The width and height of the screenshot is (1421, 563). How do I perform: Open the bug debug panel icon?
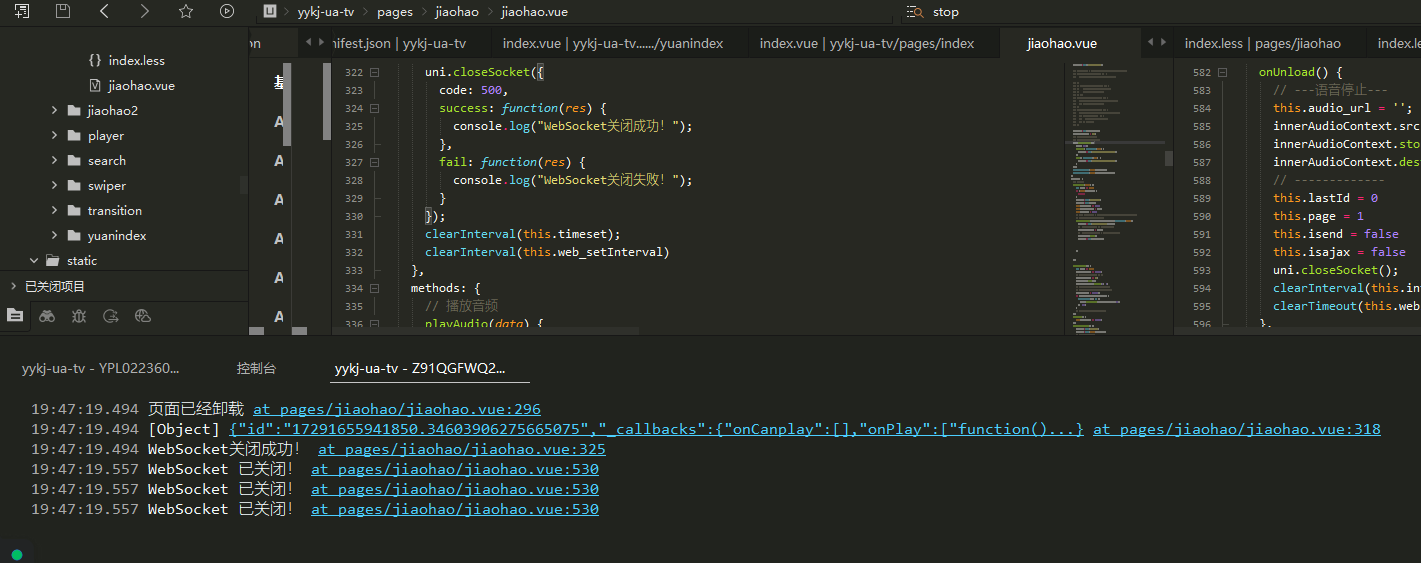(x=79, y=316)
